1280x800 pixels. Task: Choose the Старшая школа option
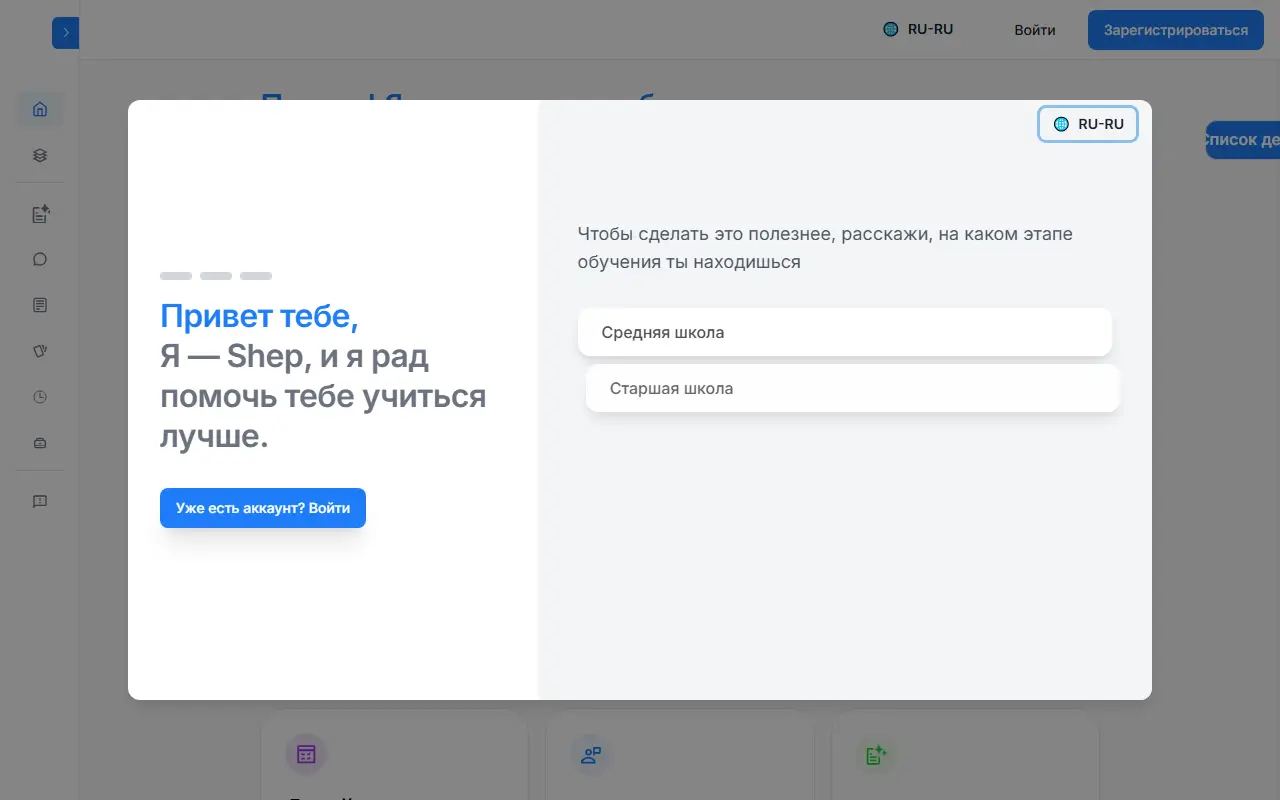tap(853, 388)
